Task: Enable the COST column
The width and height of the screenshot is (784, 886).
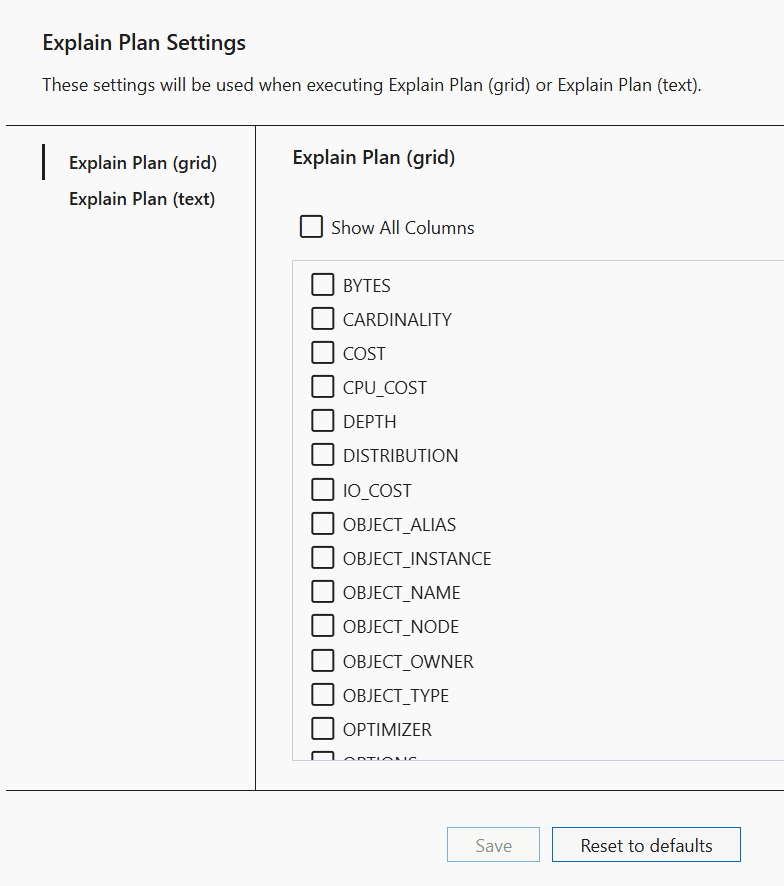Action: [323, 352]
